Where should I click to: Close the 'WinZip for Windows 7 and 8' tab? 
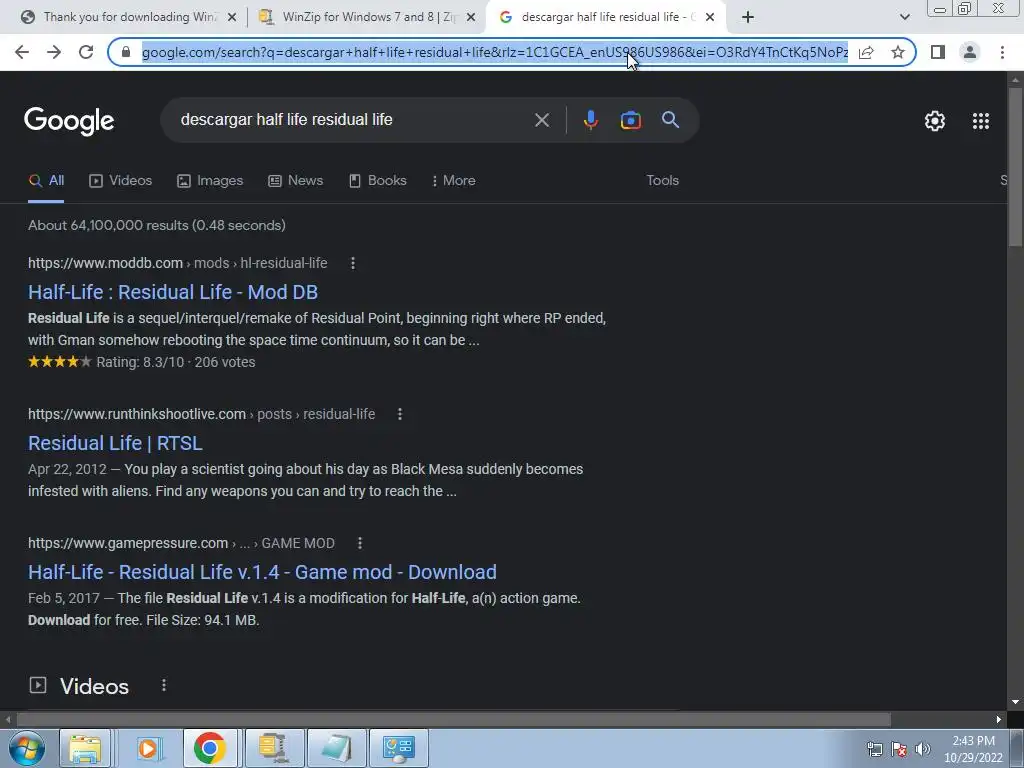point(471,17)
